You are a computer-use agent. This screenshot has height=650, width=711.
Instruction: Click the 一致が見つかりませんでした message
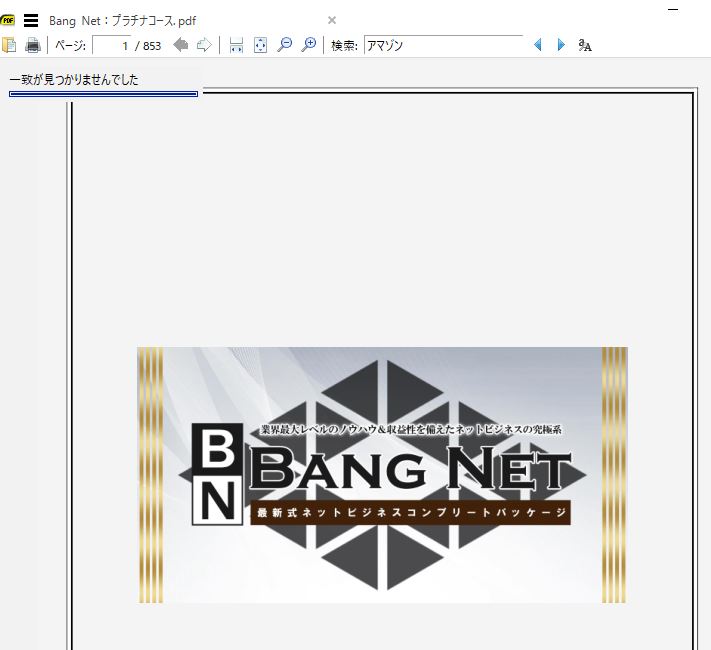pyautogui.click(x=74, y=80)
